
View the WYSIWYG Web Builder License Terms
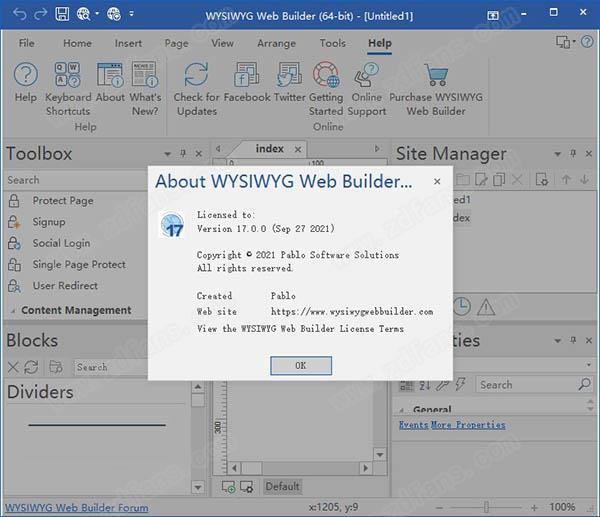(300, 329)
